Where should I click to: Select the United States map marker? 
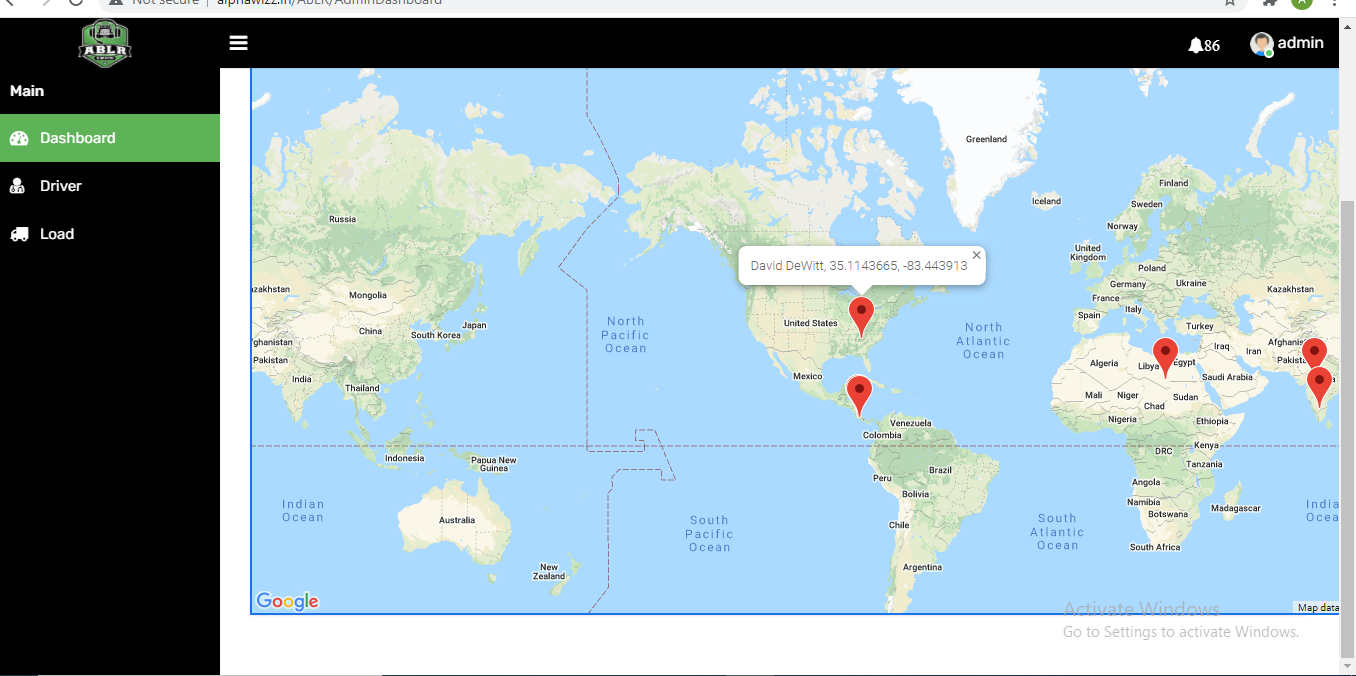pos(861,316)
